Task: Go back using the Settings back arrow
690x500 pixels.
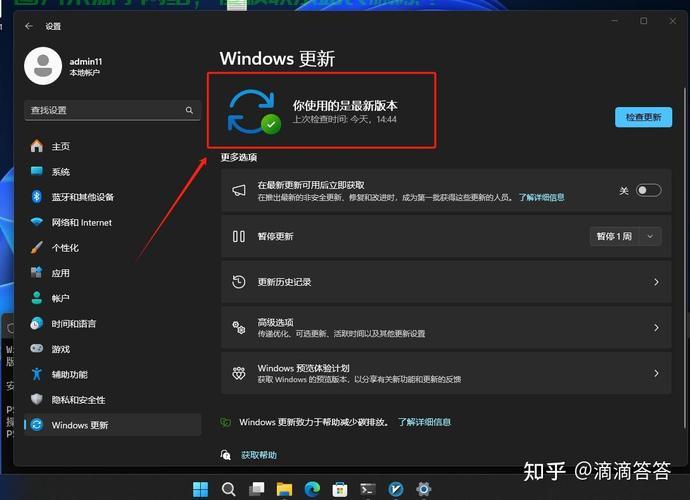Action: click(29, 26)
